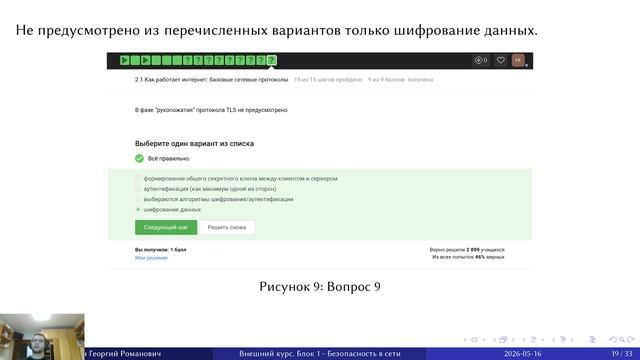Click the presenter webcam thumbnail
This screenshot has height=360, width=640.
(x=42, y=337)
